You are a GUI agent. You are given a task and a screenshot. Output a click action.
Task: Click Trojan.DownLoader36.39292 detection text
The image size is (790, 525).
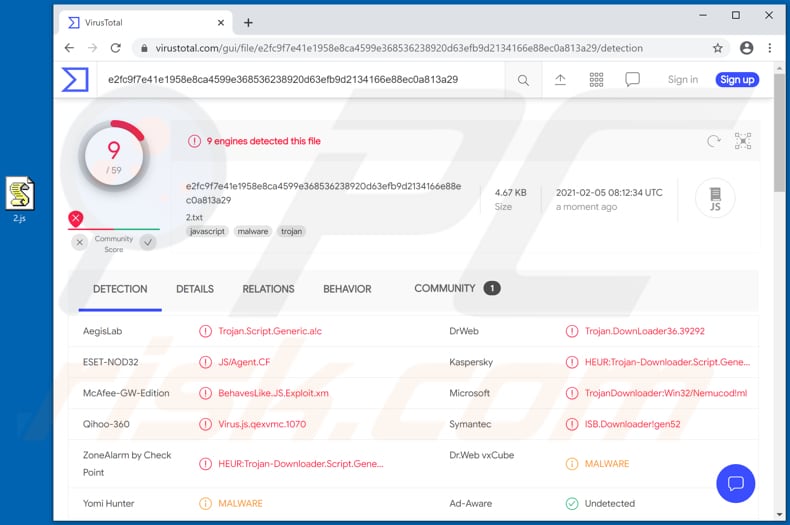(x=644, y=331)
